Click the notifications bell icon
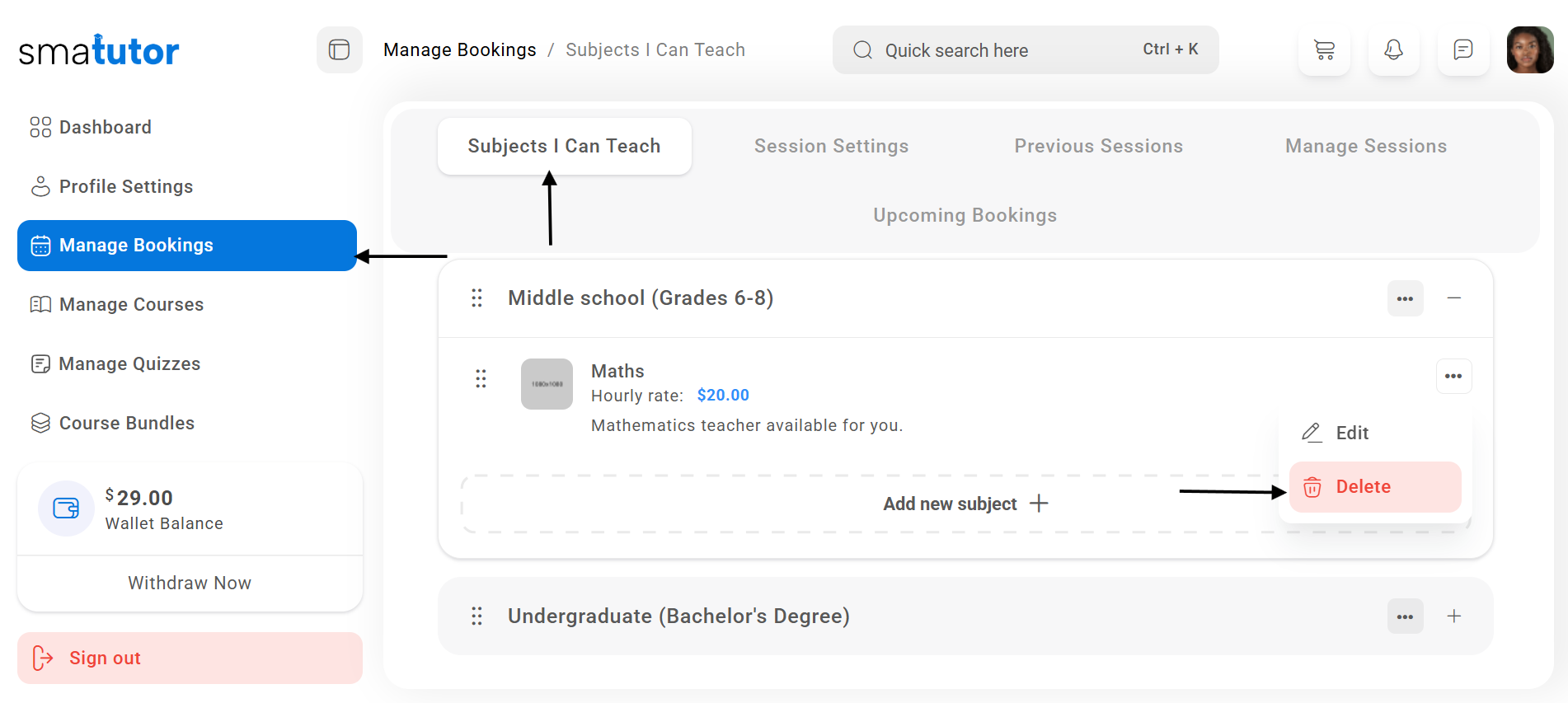This screenshot has width=1568, height=703. pos(1393,50)
